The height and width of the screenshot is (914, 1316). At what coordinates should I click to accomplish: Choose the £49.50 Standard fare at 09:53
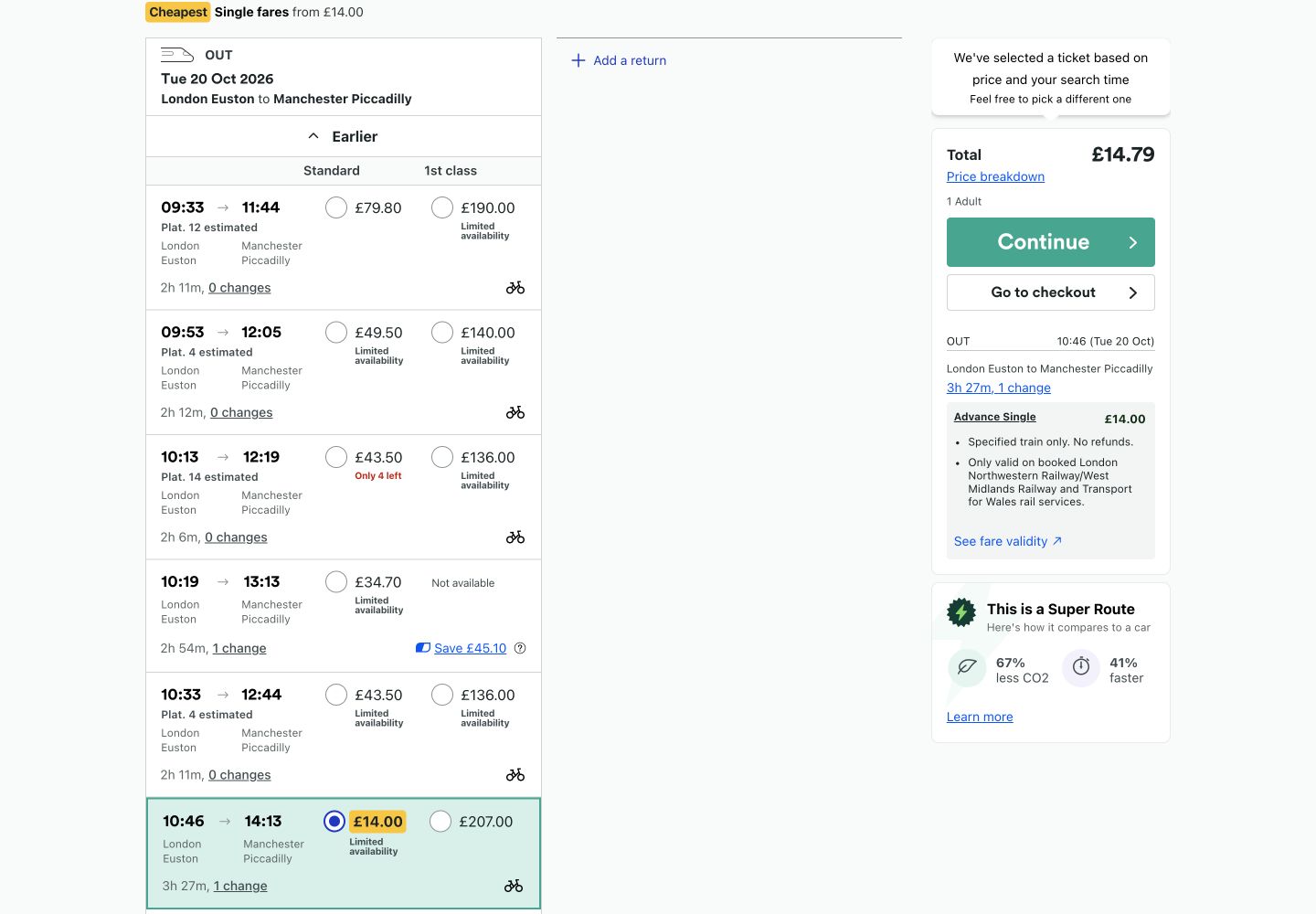336,332
